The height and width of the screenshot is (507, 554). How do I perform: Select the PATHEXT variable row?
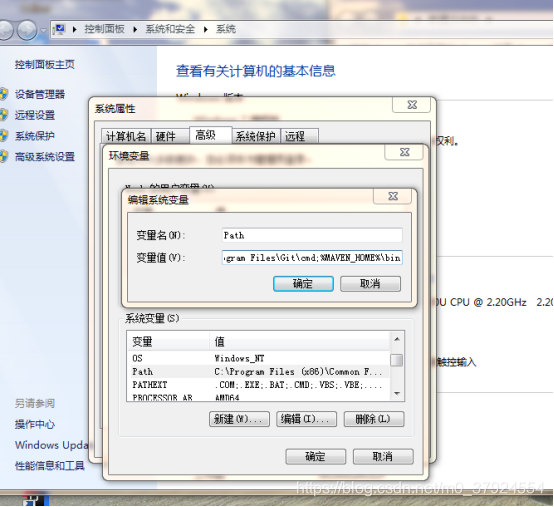pos(258,385)
